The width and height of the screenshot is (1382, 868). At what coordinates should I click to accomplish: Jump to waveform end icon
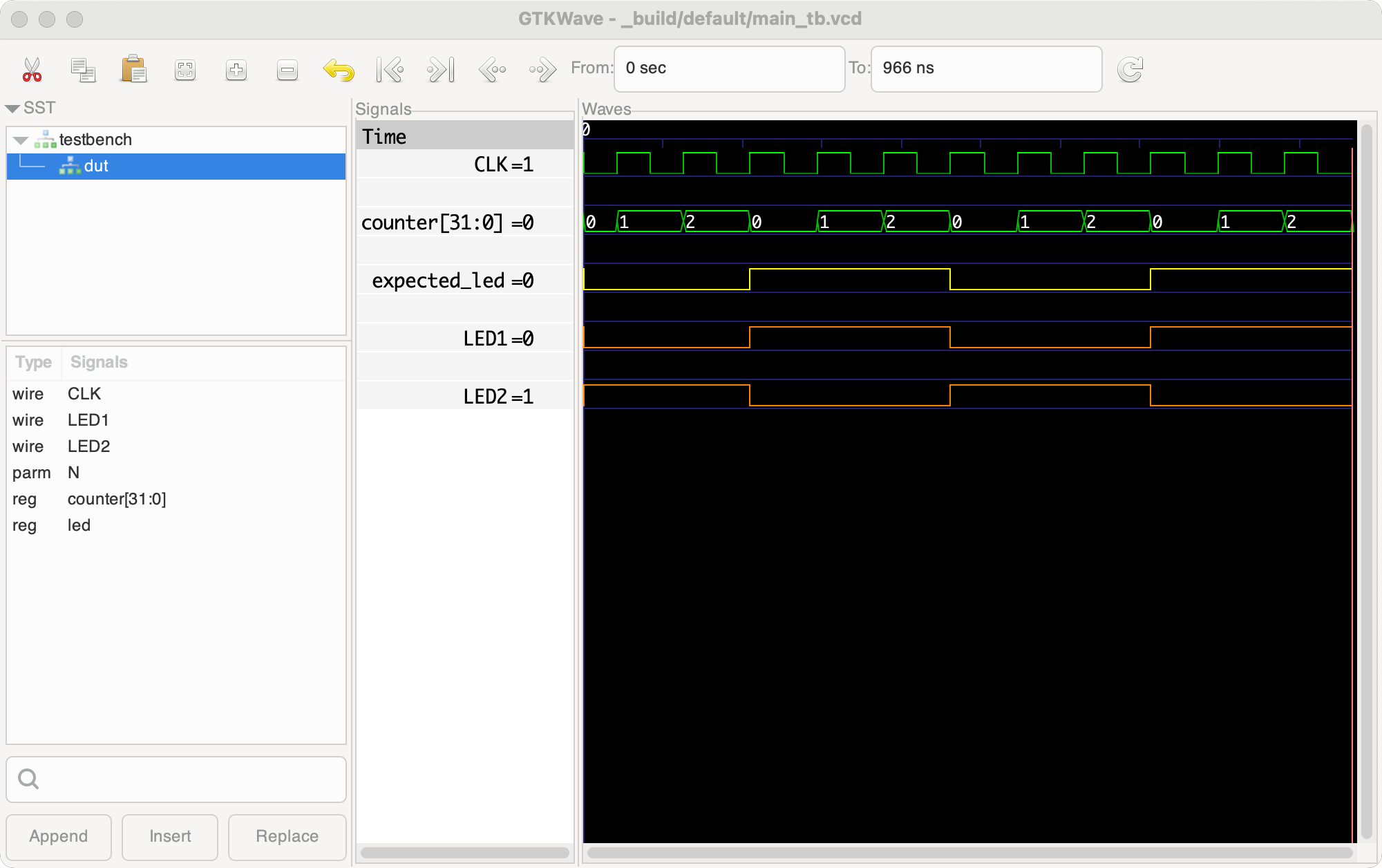coord(440,69)
